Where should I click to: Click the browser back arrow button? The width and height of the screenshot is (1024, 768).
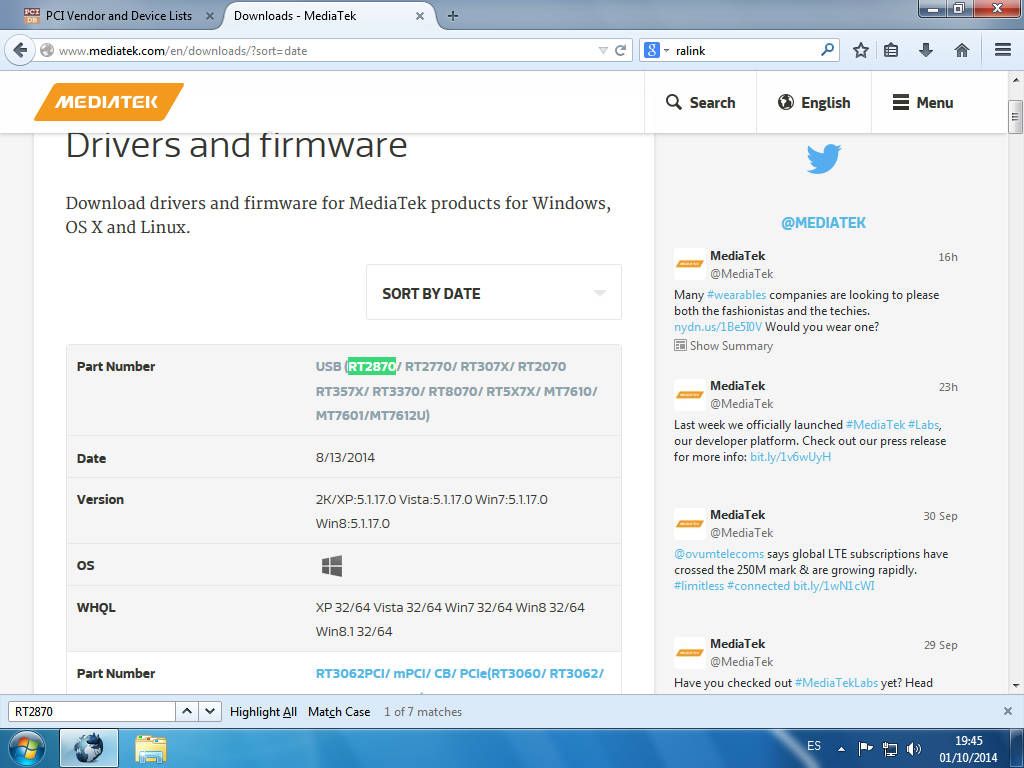(20, 50)
